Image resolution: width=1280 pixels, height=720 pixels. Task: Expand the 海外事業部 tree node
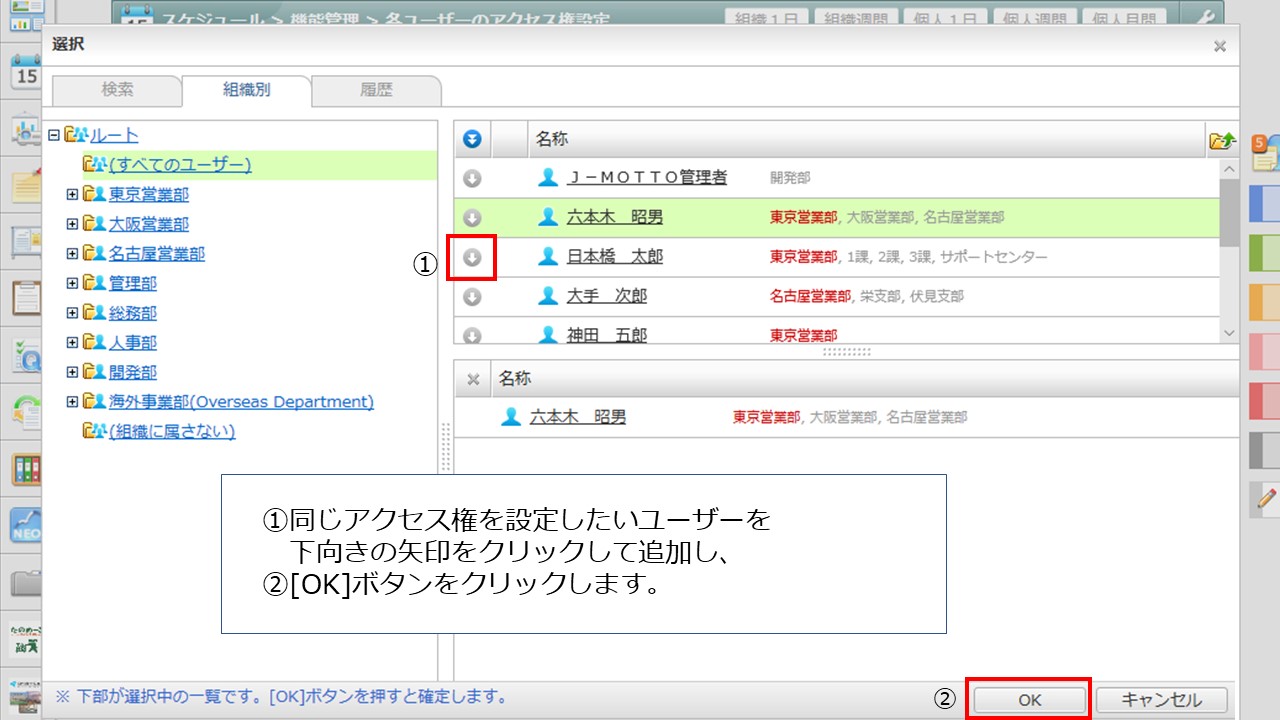[72, 402]
